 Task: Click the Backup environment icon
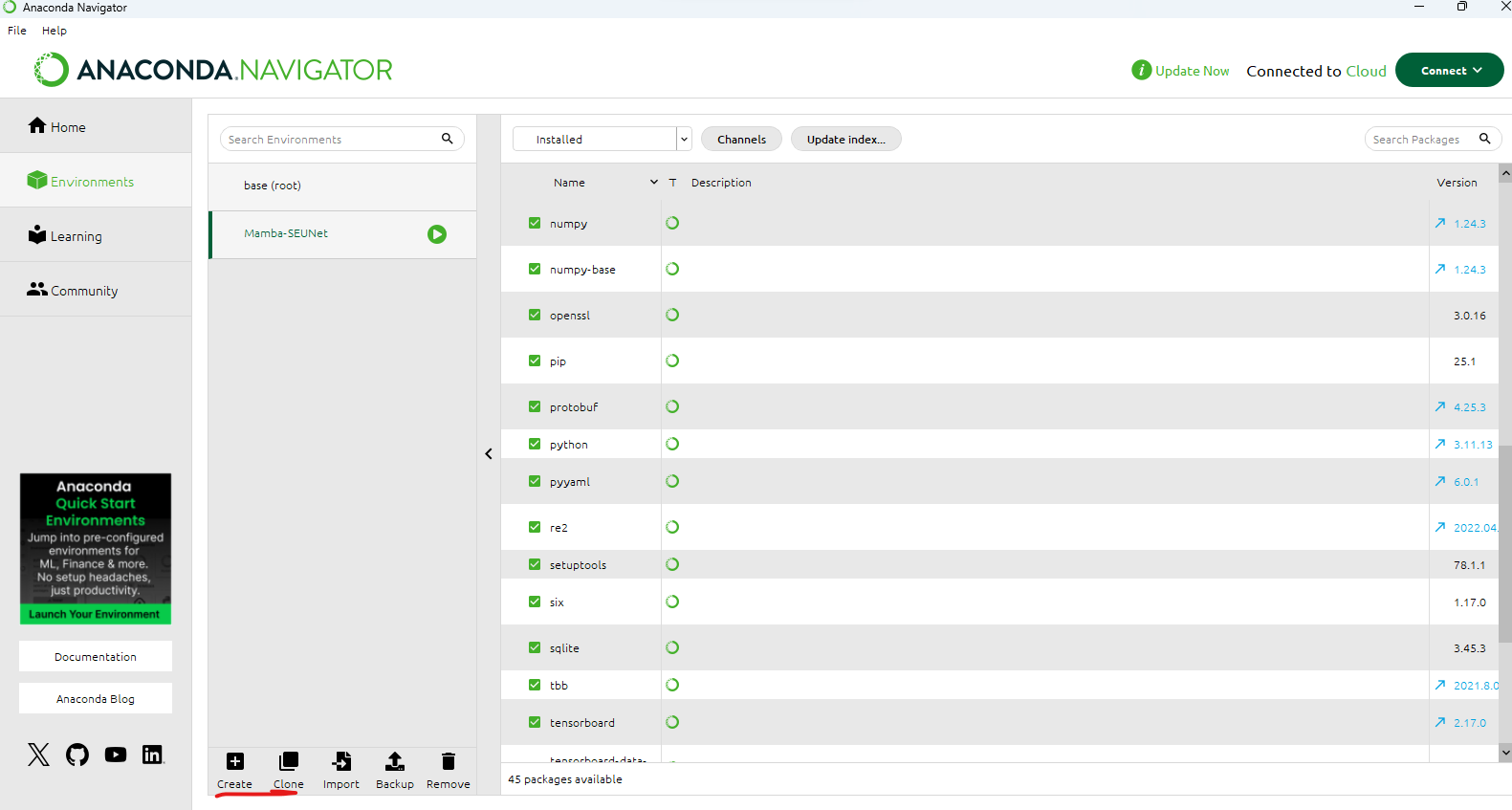tap(394, 761)
